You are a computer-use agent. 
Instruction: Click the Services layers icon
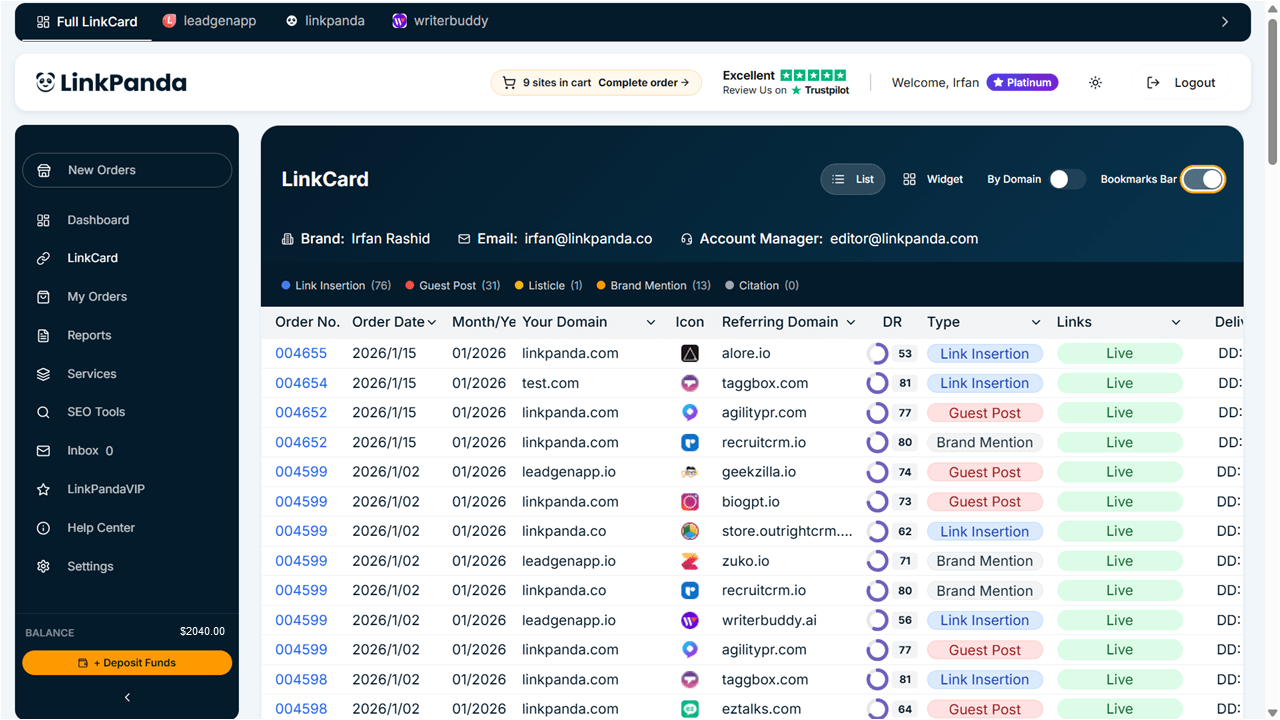(x=43, y=374)
